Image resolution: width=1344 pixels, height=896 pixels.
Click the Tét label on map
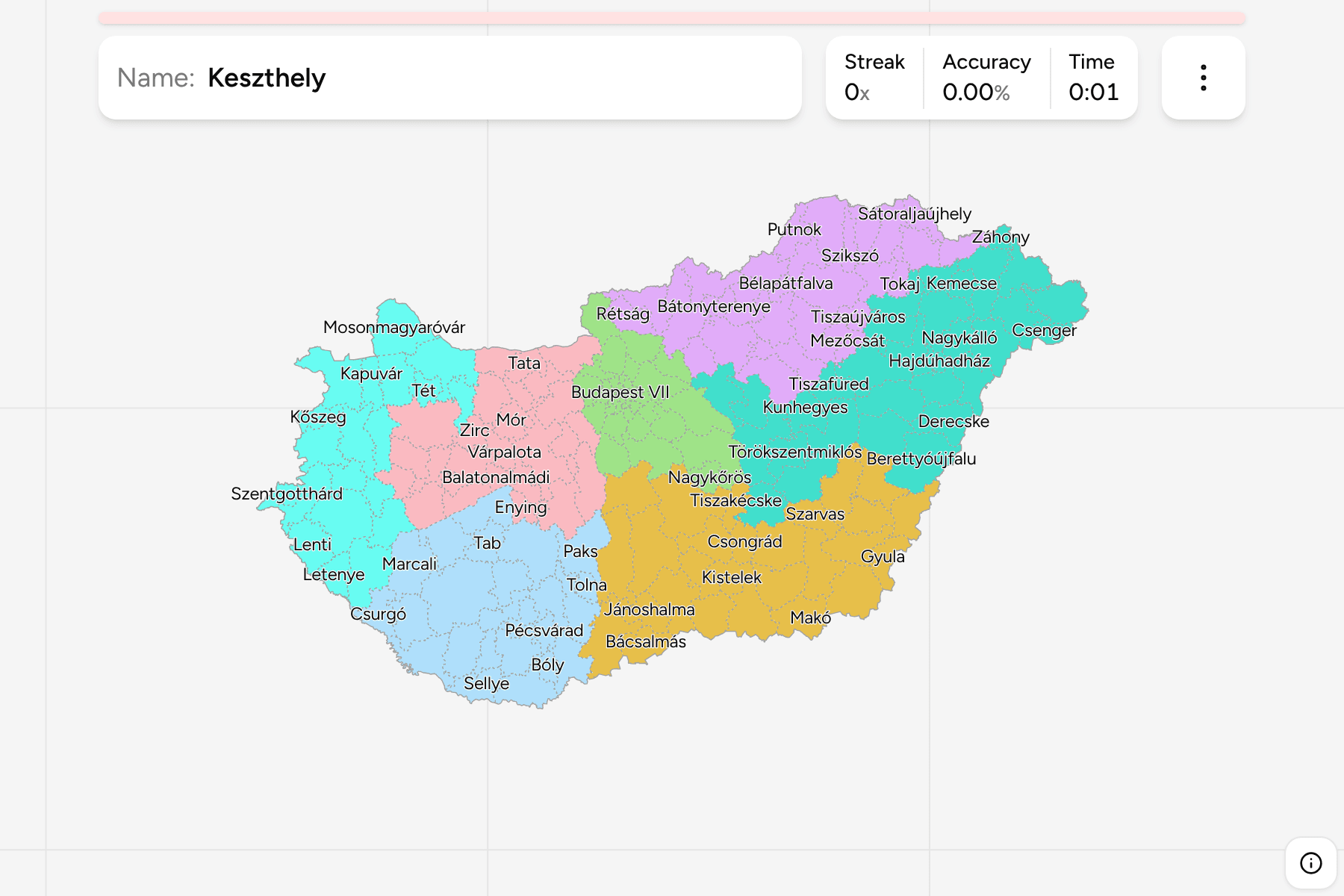423,391
